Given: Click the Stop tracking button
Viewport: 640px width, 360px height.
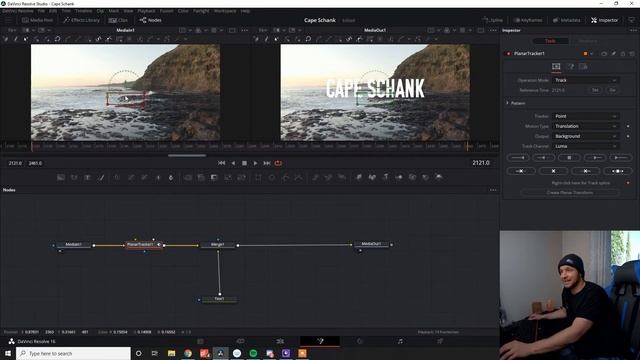Looking at the screenshot, I should coord(569,158).
